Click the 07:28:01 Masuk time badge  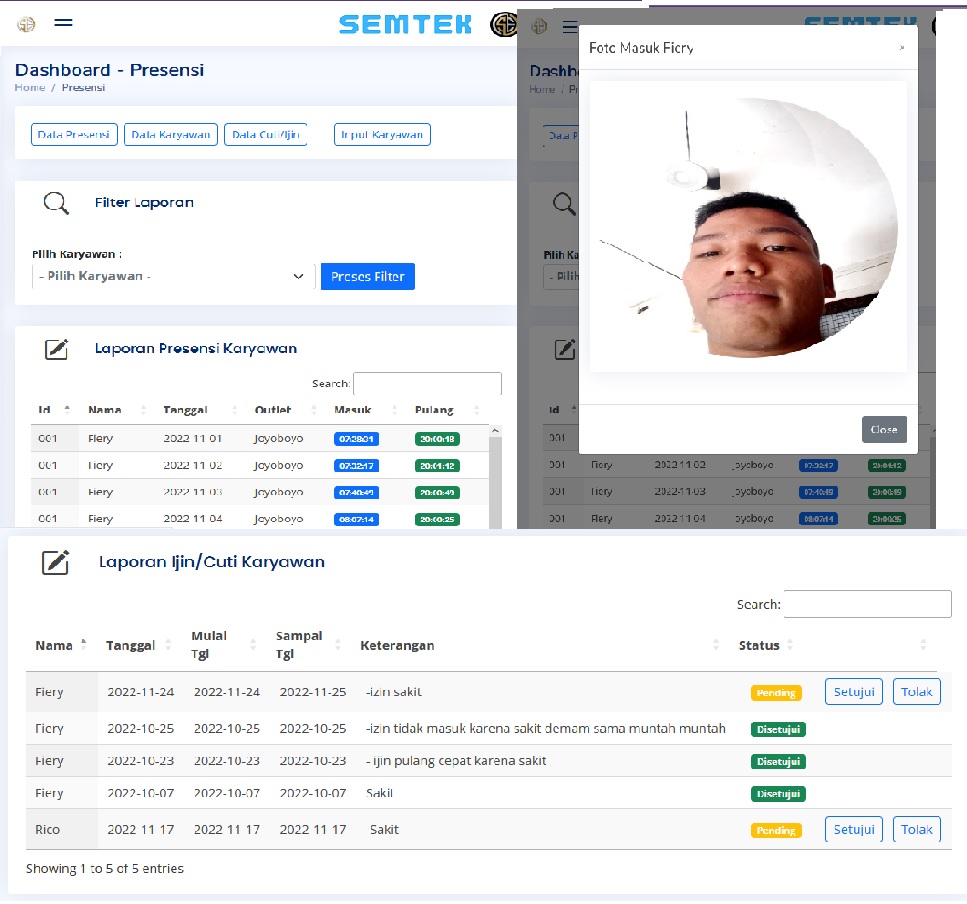(356, 439)
